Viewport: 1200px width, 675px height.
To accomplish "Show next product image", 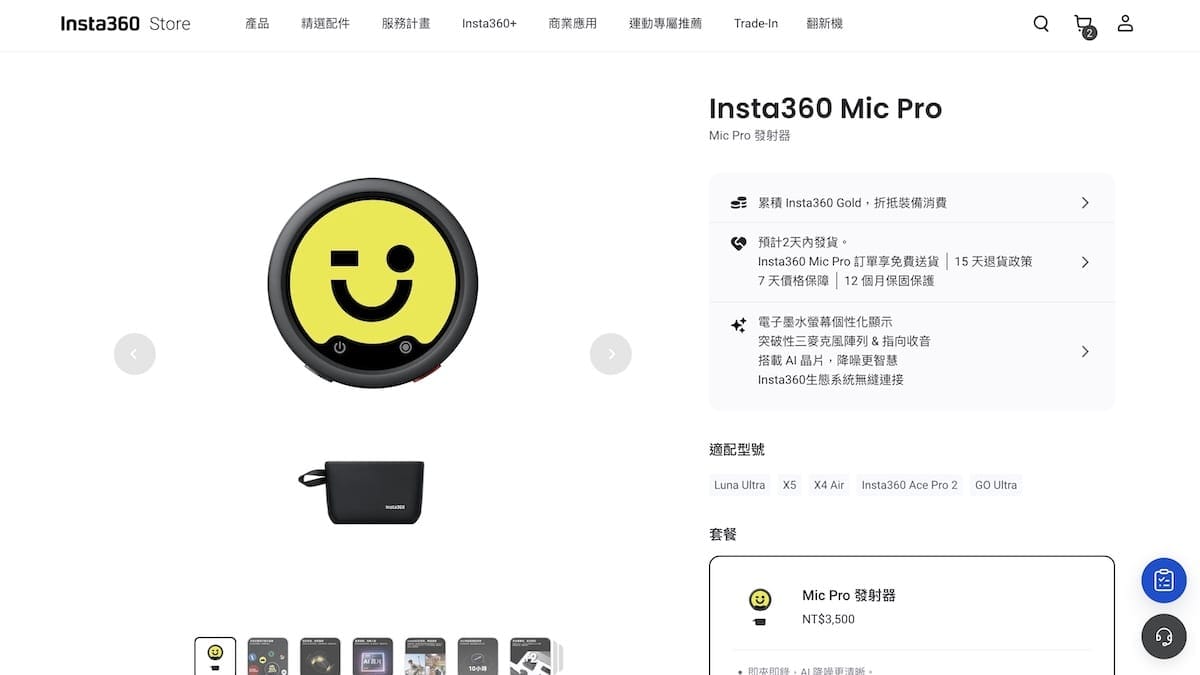I will click(611, 353).
